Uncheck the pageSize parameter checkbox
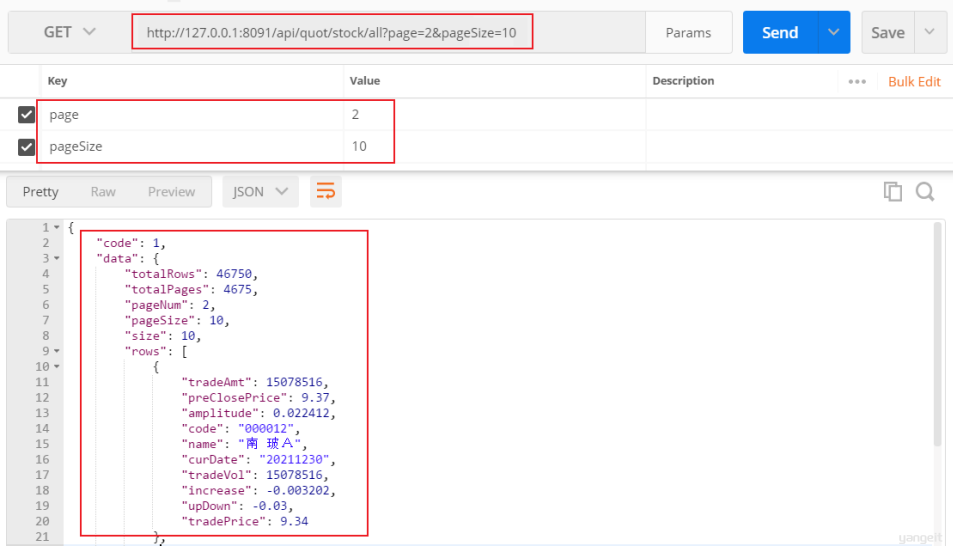Screen dimensions: 953x554 (26, 146)
